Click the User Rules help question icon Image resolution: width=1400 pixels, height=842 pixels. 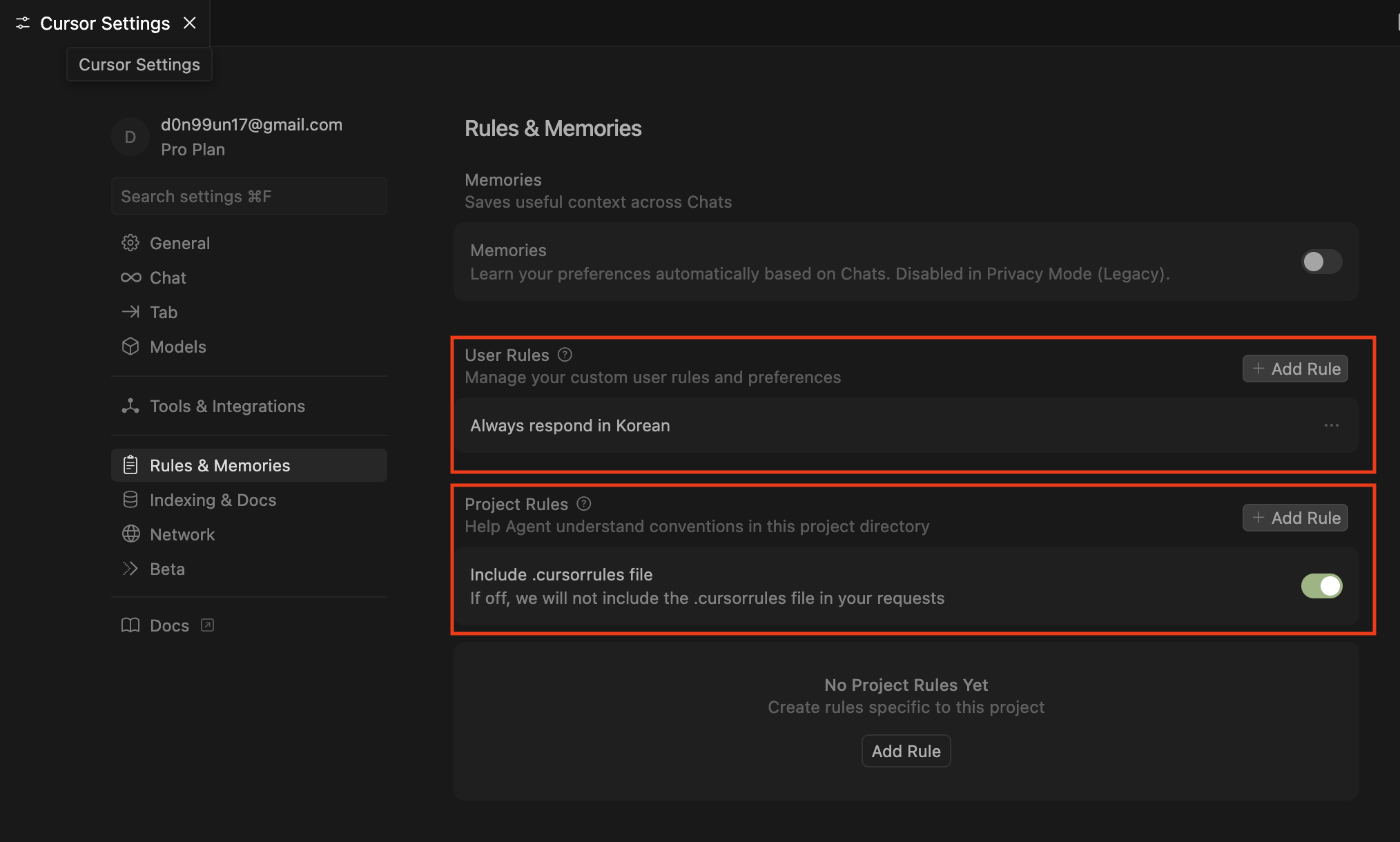point(565,355)
